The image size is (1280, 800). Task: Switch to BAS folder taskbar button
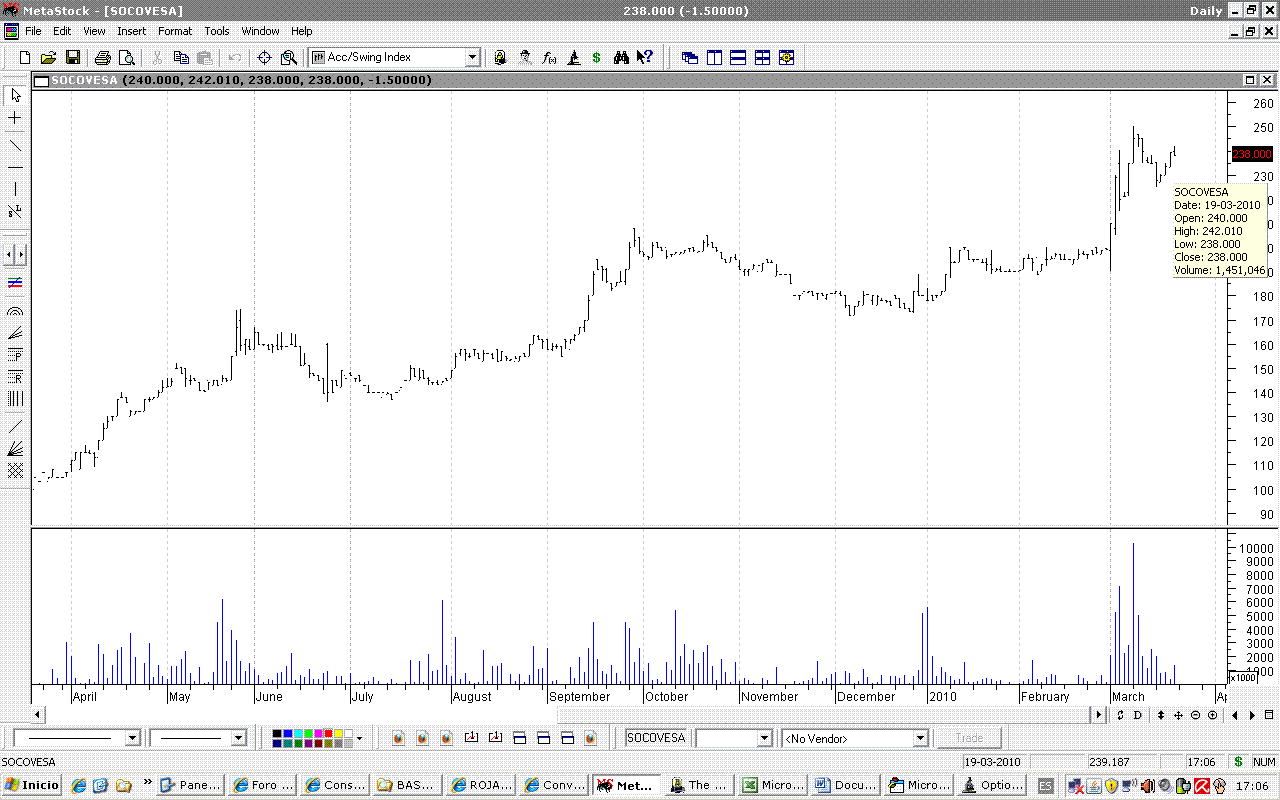pos(408,785)
